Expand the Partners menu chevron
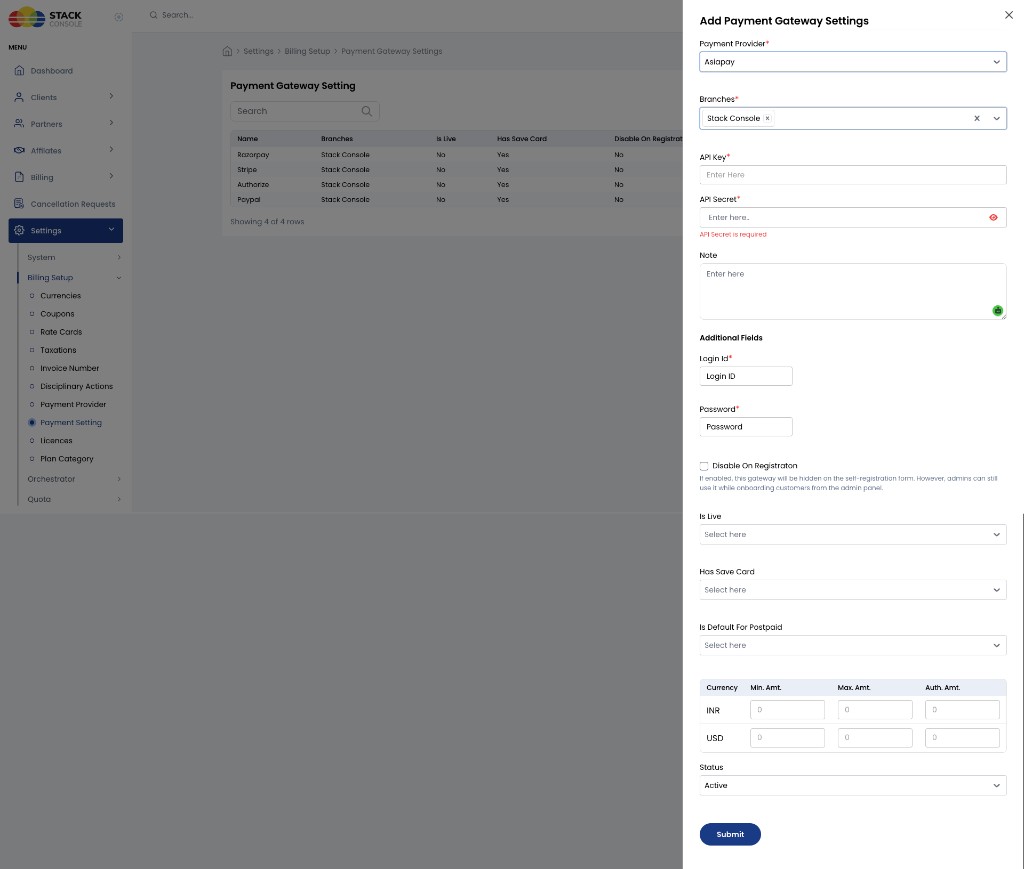The height and width of the screenshot is (869, 1024). 111,123
